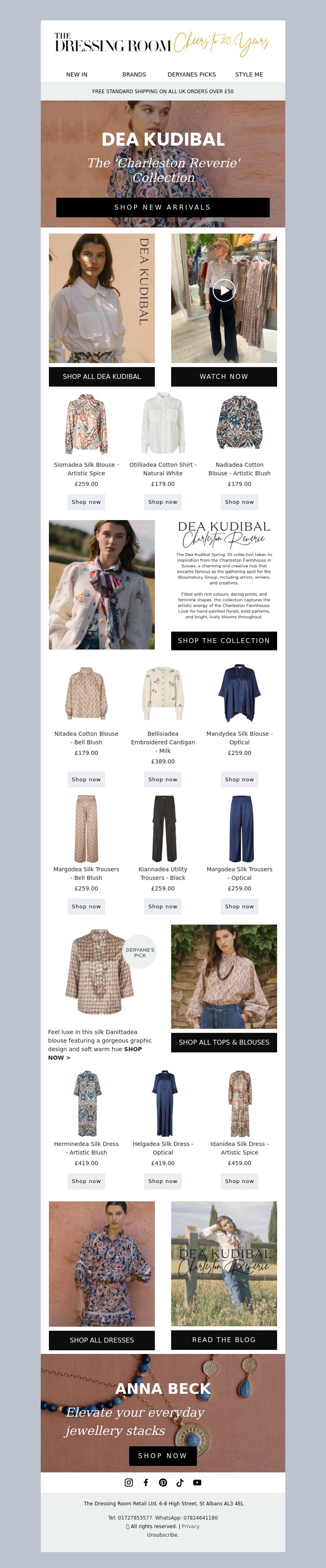Open the NEW IN menu item
This screenshot has height=1568, width=326.
pyautogui.click(x=77, y=74)
